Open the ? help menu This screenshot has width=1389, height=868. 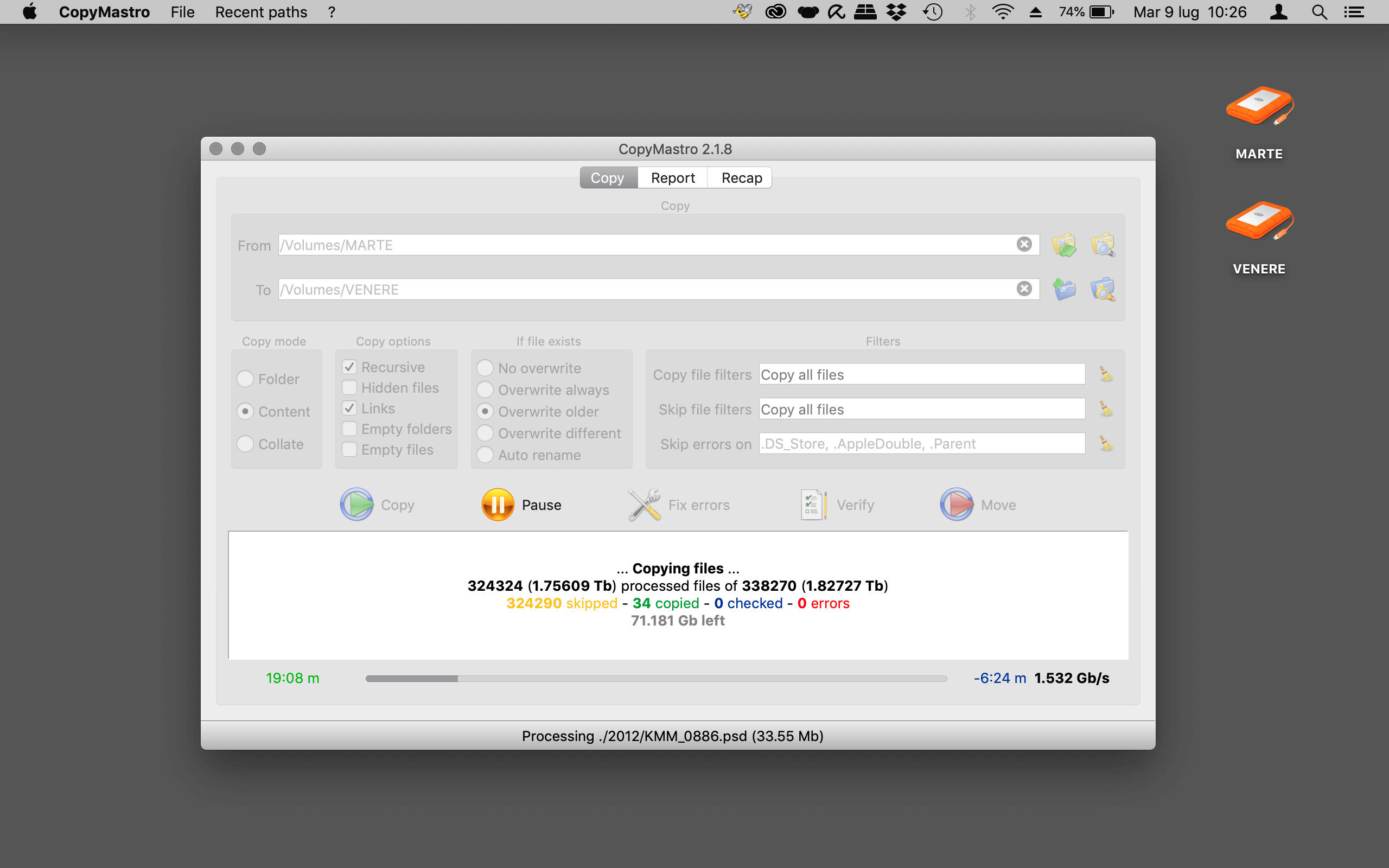click(x=332, y=11)
